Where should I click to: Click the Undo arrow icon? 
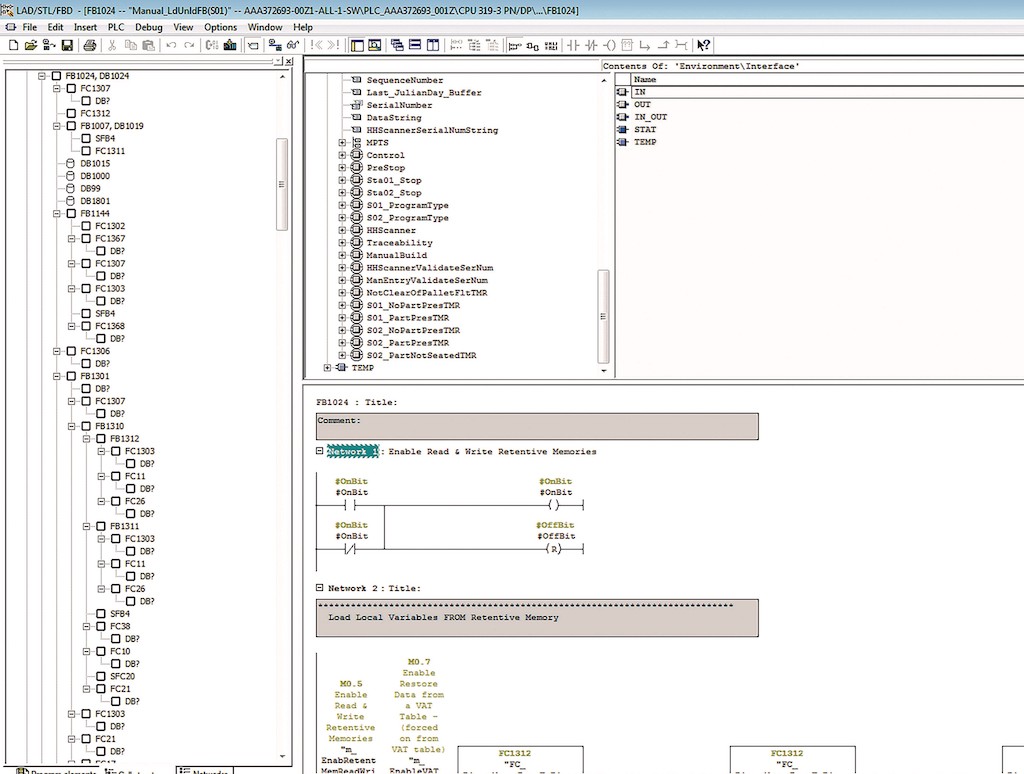[x=171, y=45]
